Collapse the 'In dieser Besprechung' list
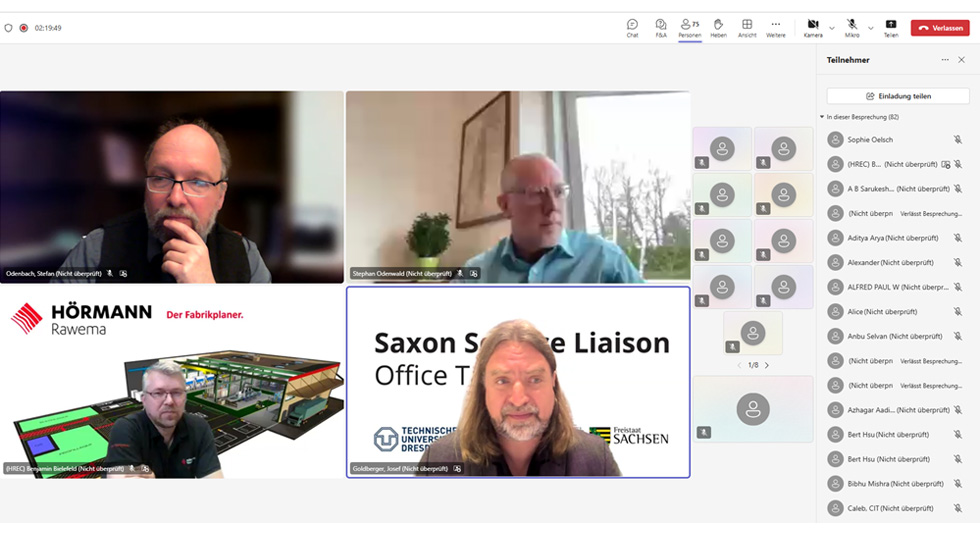The image size is (980, 535). tap(822, 117)
